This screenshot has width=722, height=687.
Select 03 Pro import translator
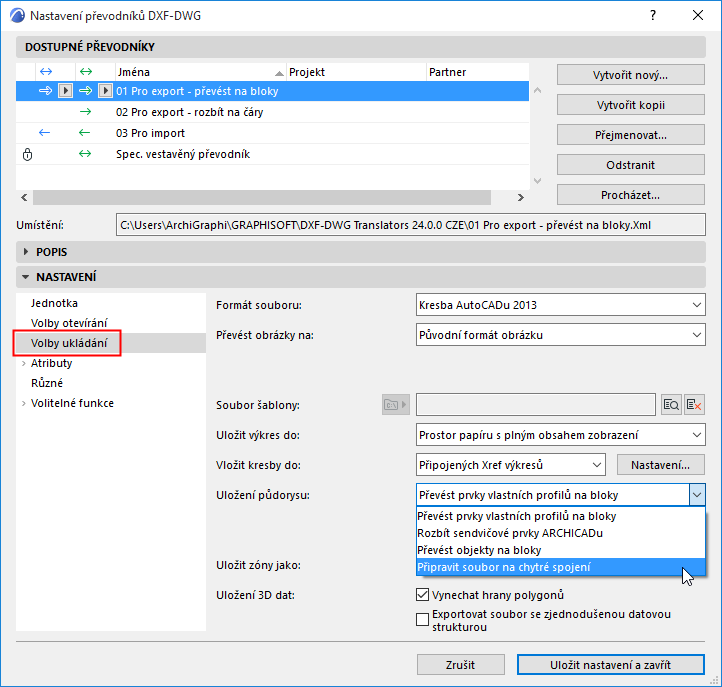272,133
